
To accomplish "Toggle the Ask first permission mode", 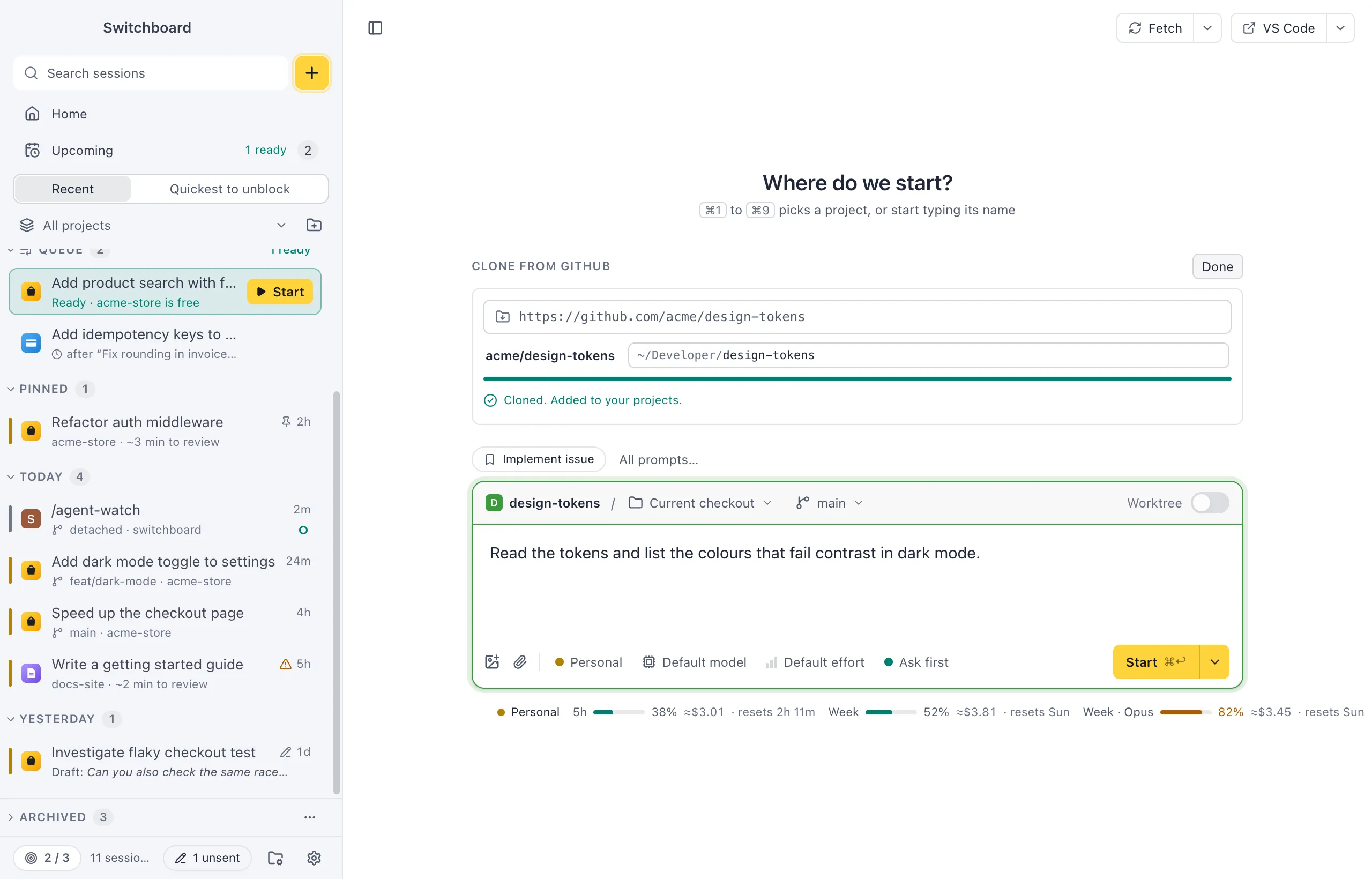I will click(x=915, y=662).
